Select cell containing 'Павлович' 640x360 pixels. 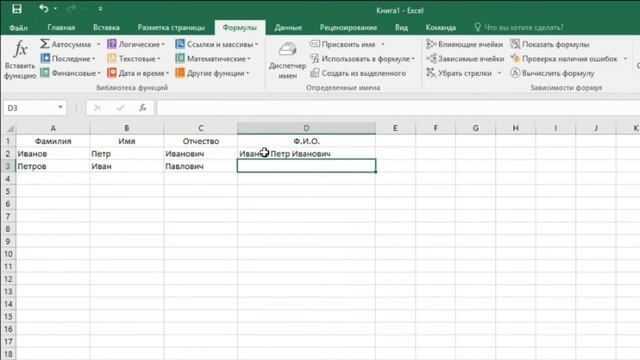pos(200,166)
